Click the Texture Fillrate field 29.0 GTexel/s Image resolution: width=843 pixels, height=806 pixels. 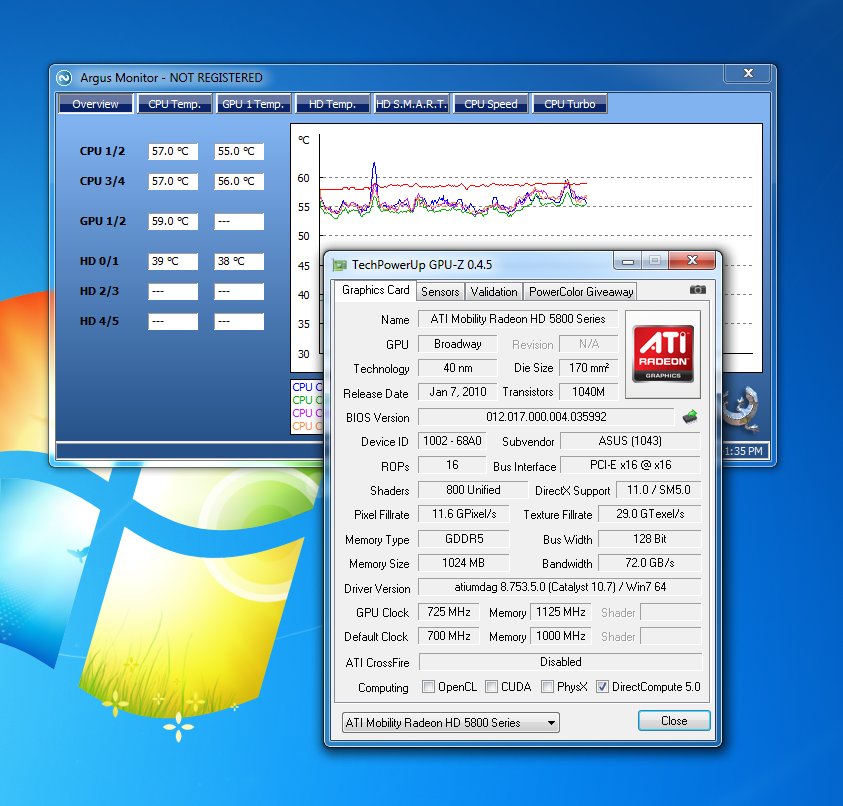649,514
